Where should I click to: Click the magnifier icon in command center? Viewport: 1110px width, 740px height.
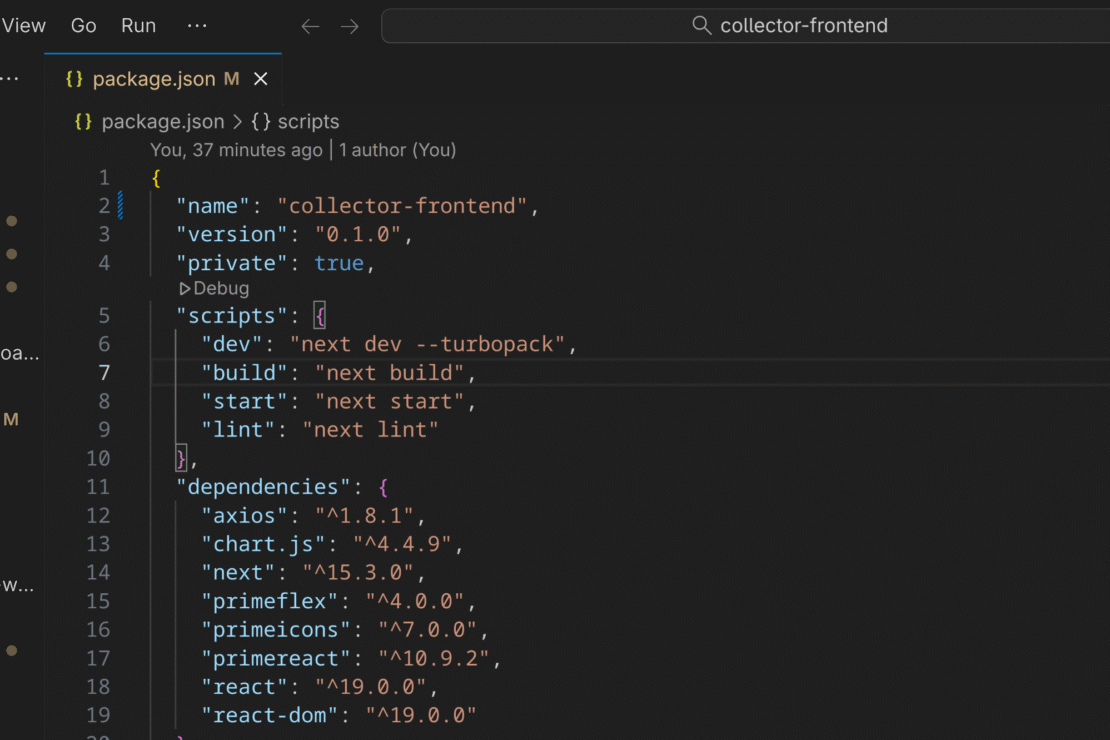pyautogui.click(x=702, y=26)
